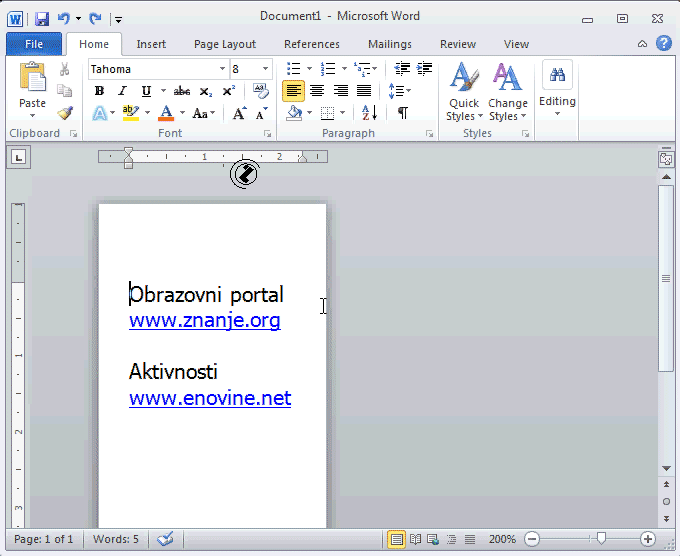Click the www.enovine.net hyperlink
The height and width of the screenshot is (556, 680).
pyautogui.click(x=209, y=398)
